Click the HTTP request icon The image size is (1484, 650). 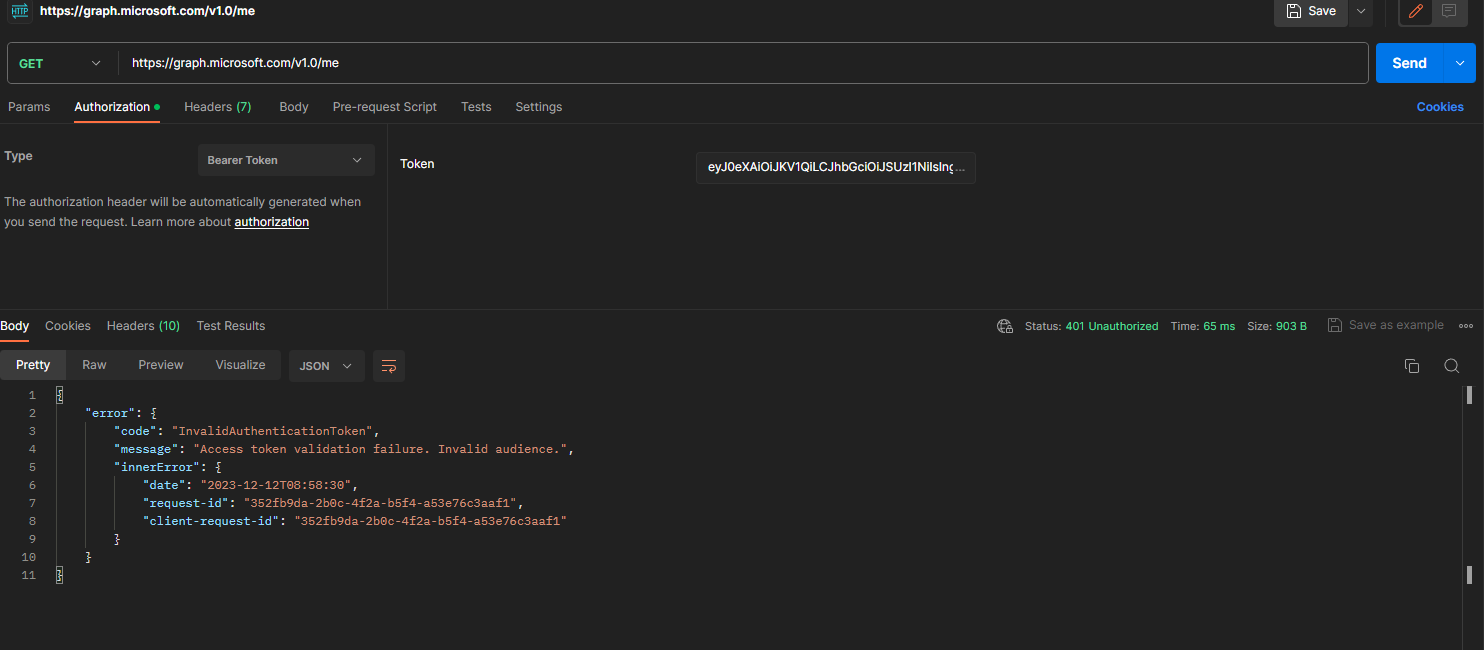tap(20, 11)
